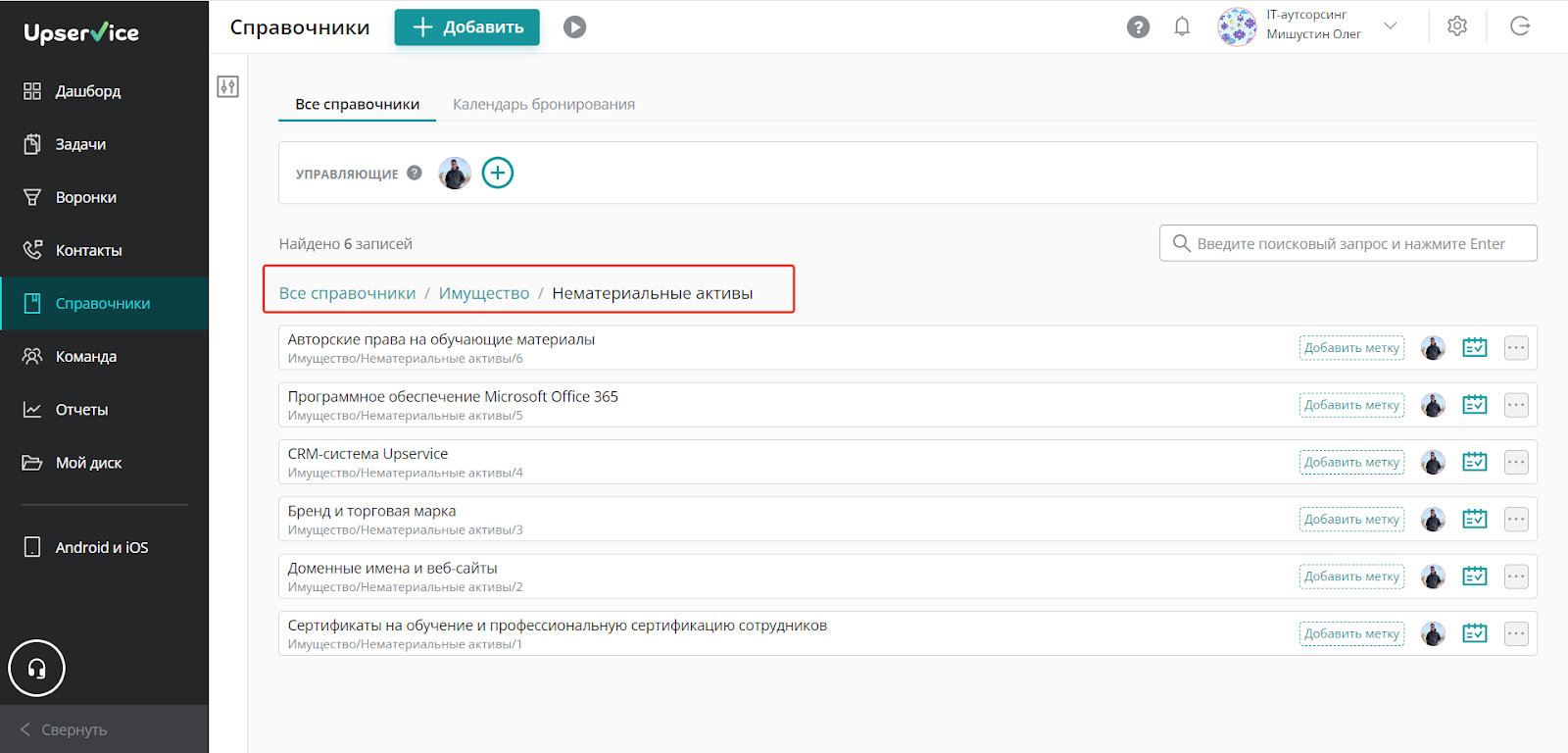Switch to Все справочники tab
The height and width of the screenshot is (753, 1568).
(x=357, y=104)
